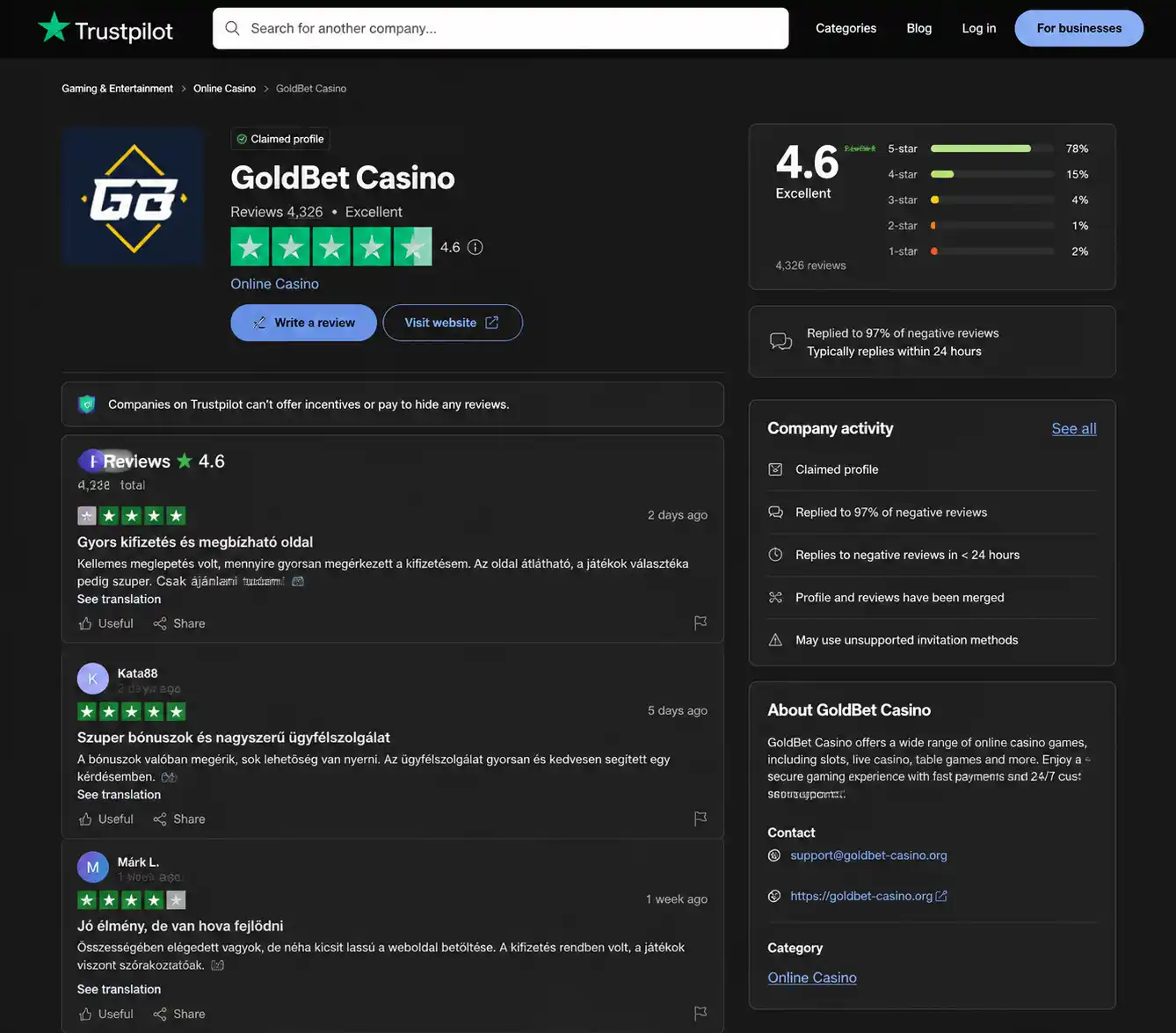Open the rating info icon beside 4.6
The image size is (1176, 1033).
click(475, 247)
